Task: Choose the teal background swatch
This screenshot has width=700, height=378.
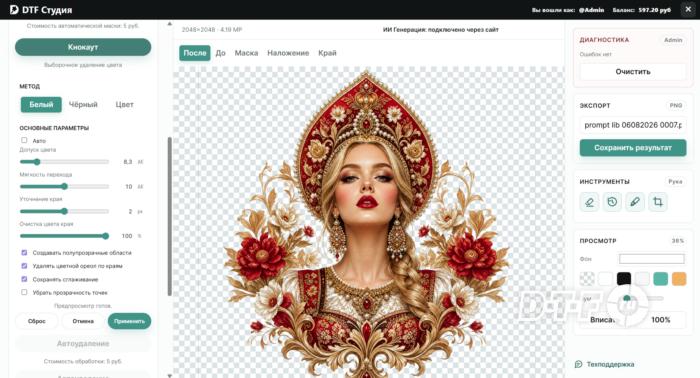Action: 660,279
